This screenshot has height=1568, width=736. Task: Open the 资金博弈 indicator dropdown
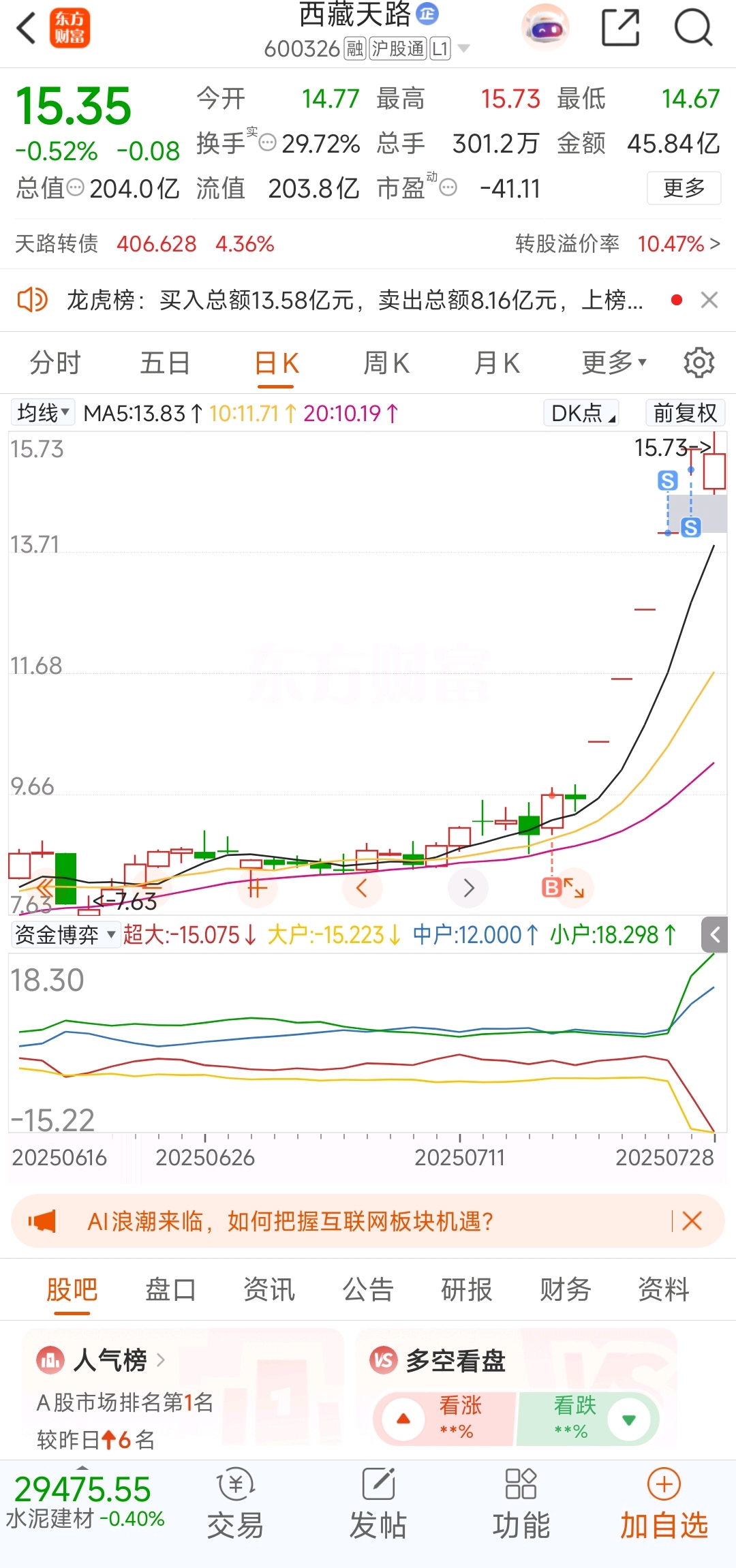click(65, 934)
